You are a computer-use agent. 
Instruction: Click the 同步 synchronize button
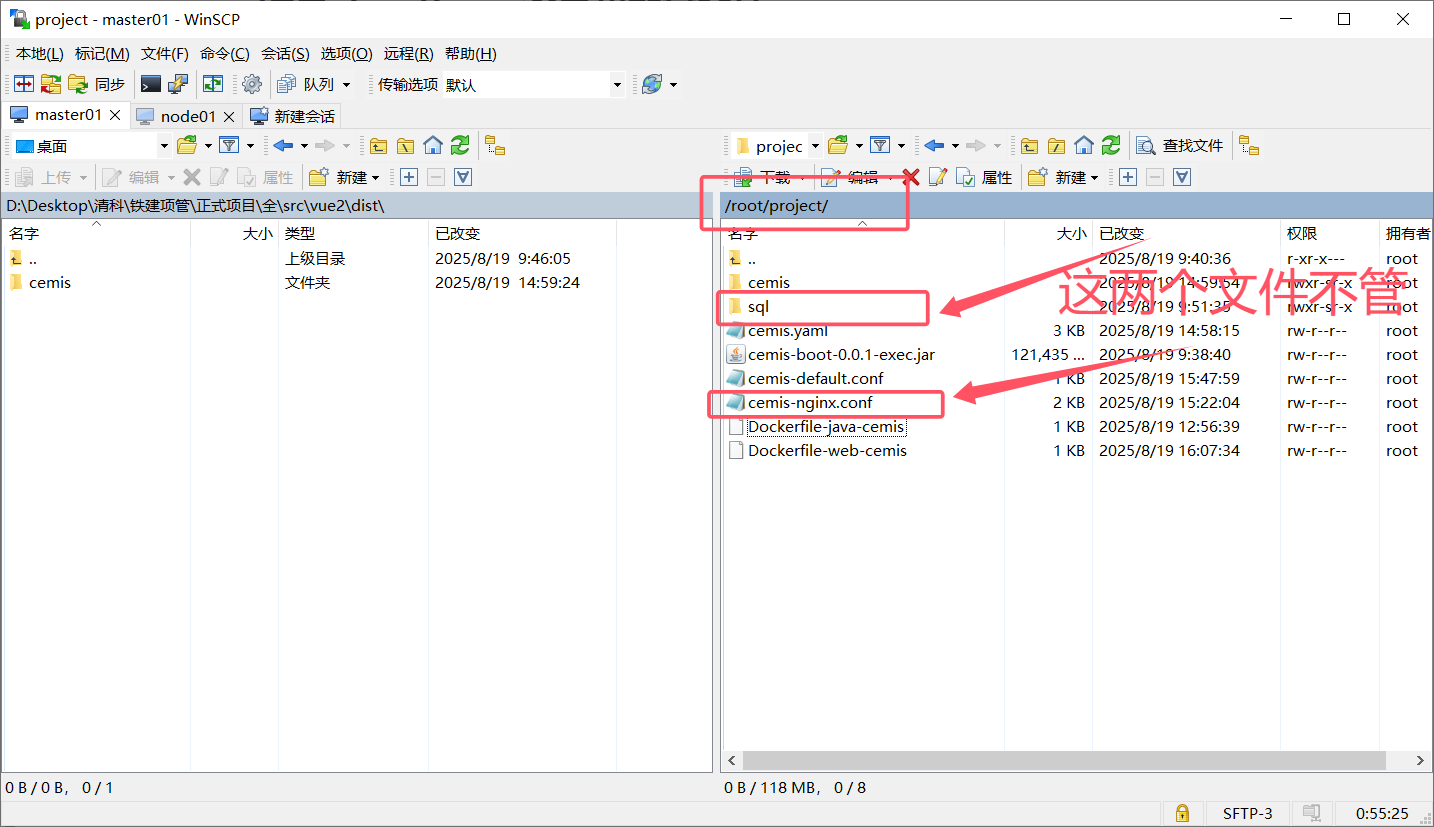pyautogui.click(x=98, y=85)
